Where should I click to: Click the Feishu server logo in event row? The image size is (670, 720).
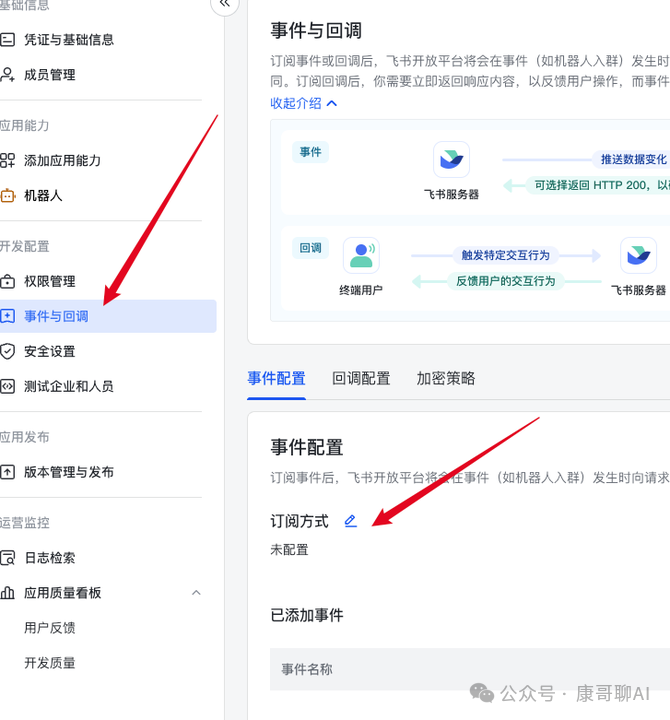451,159
